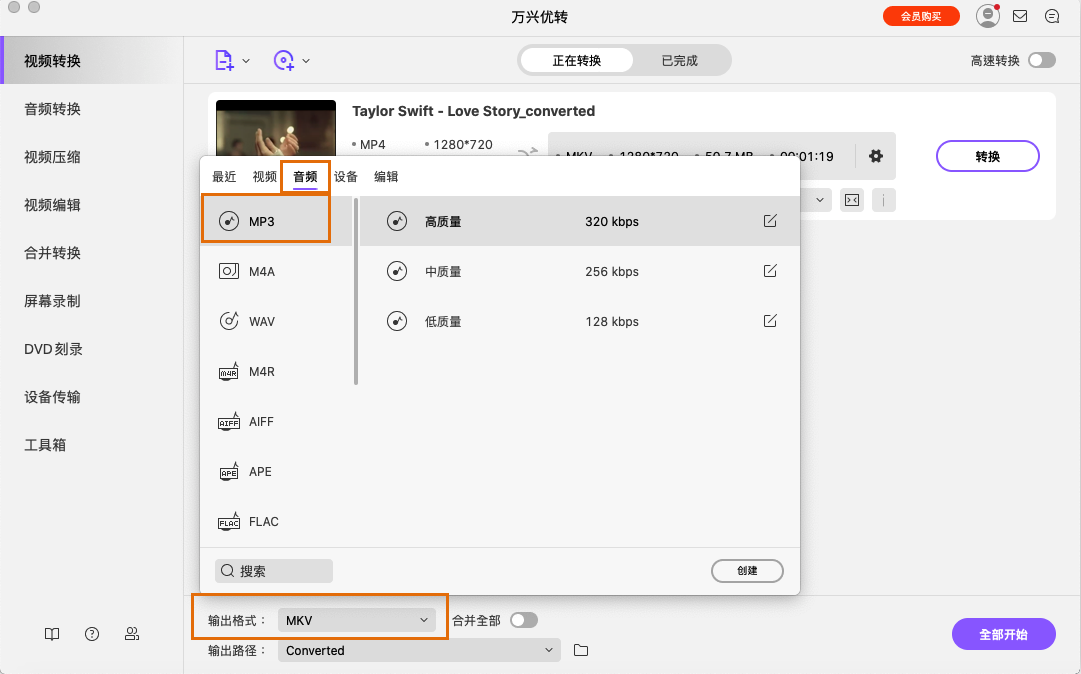Screen dimensions: 1081x674
Task: Expand the 输出路径 Converted dropdown
Action: coord(419,649)
